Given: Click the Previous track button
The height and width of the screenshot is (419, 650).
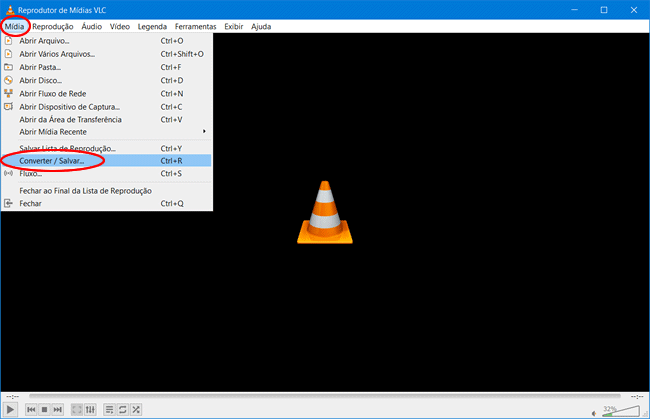Looking at the screenshot, I should [x=31, y=409].
